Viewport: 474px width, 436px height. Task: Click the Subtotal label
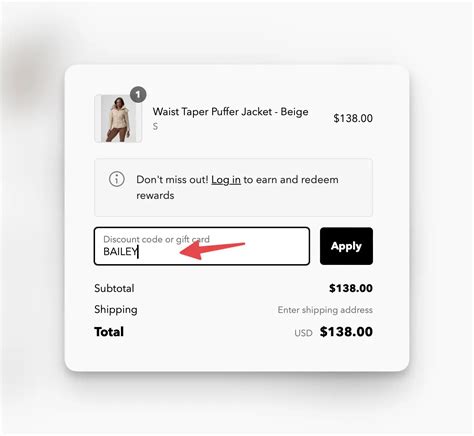pos(114,288)
